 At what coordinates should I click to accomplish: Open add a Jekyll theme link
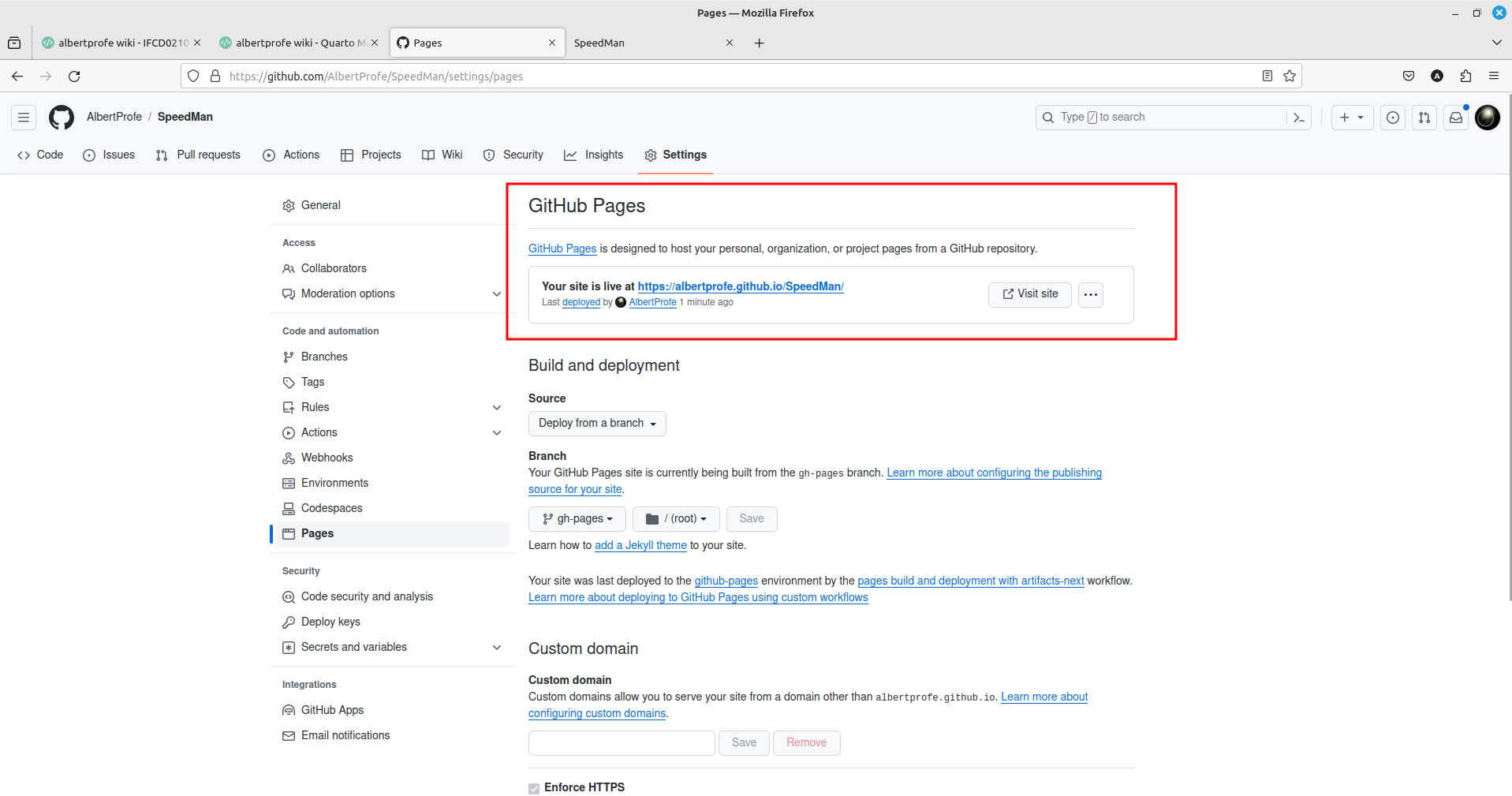640,546
